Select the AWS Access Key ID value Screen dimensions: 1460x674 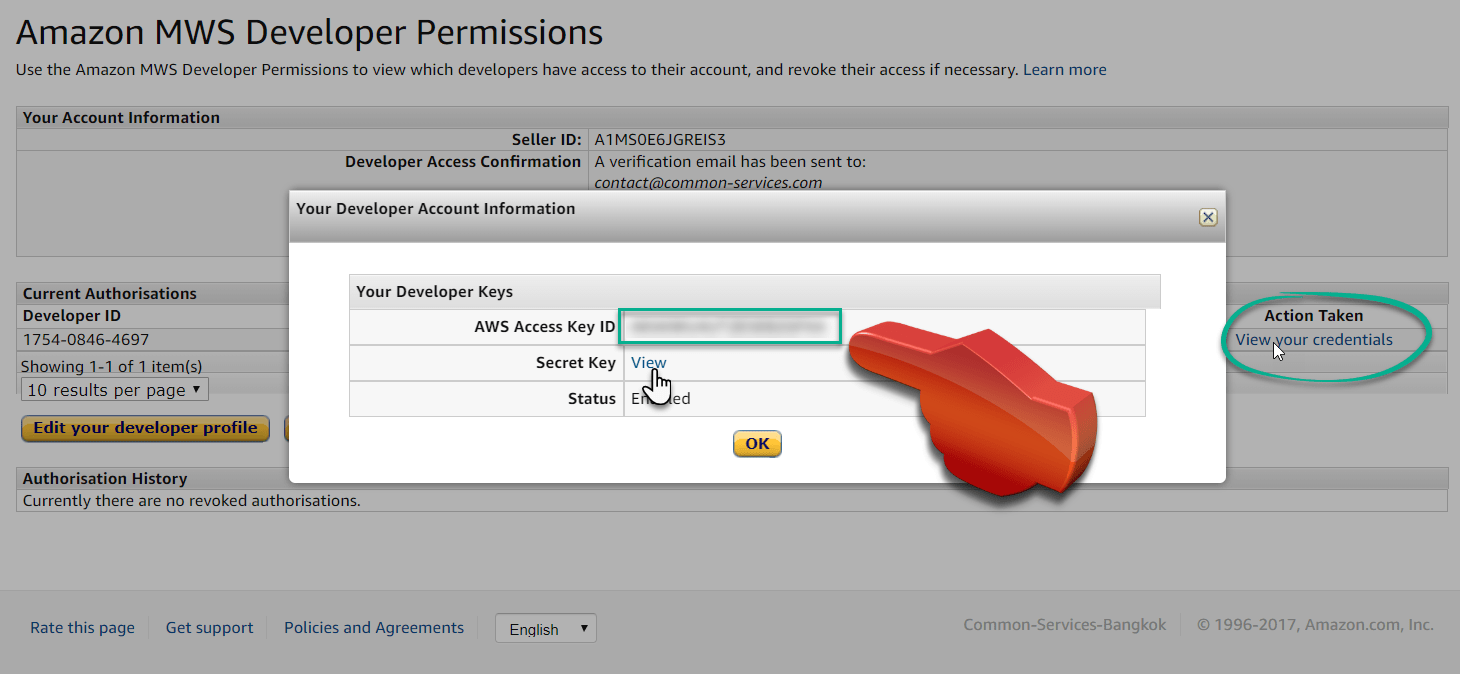pyautogui.click(x=730, y=326)
